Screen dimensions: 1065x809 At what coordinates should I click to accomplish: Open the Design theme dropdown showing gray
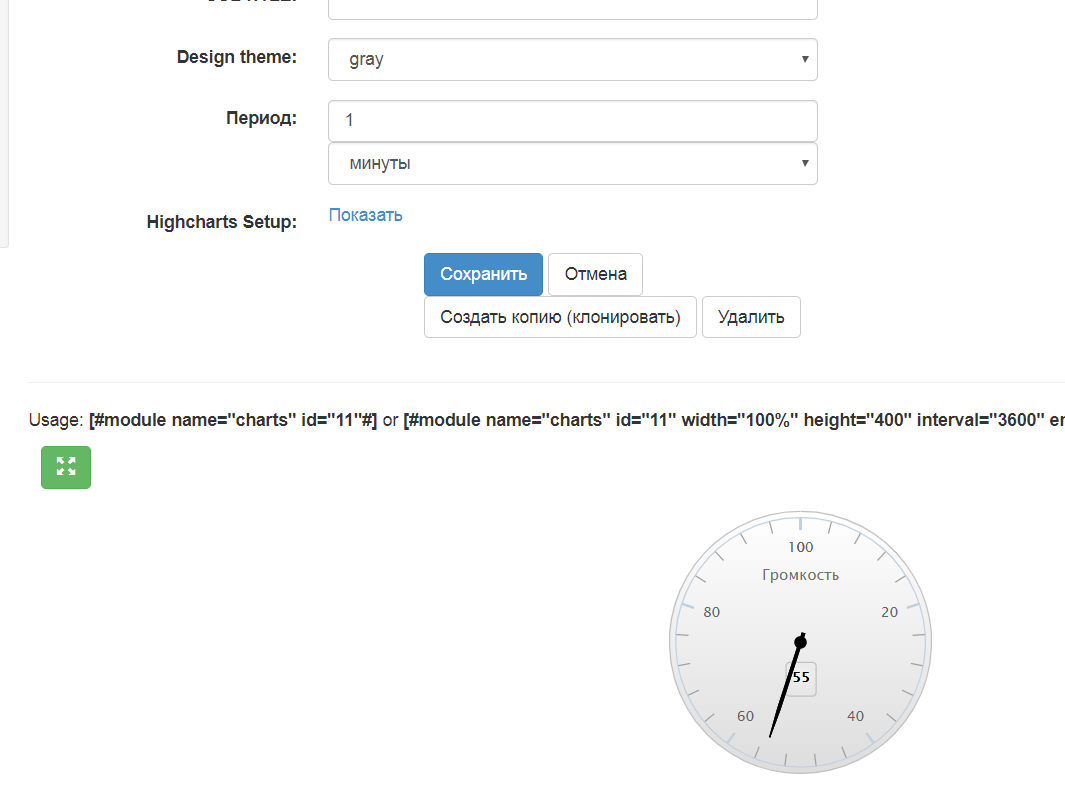573,60
